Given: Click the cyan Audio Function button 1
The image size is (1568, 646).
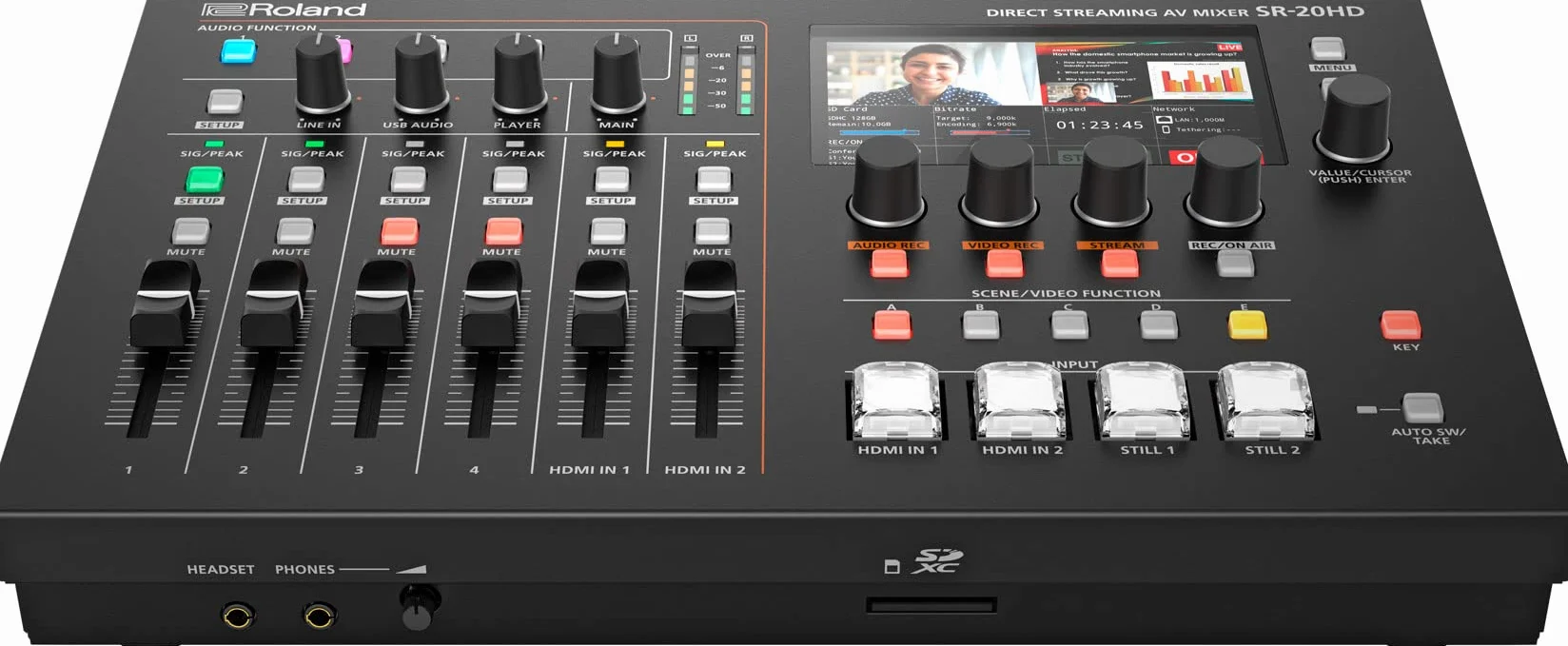Looking at the screenshot, I should point(238,50).
